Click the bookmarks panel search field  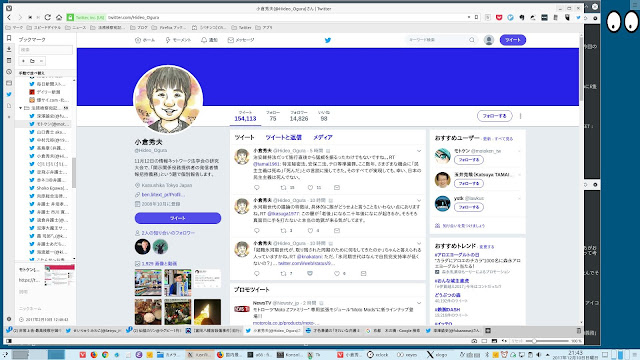point(45,50)
